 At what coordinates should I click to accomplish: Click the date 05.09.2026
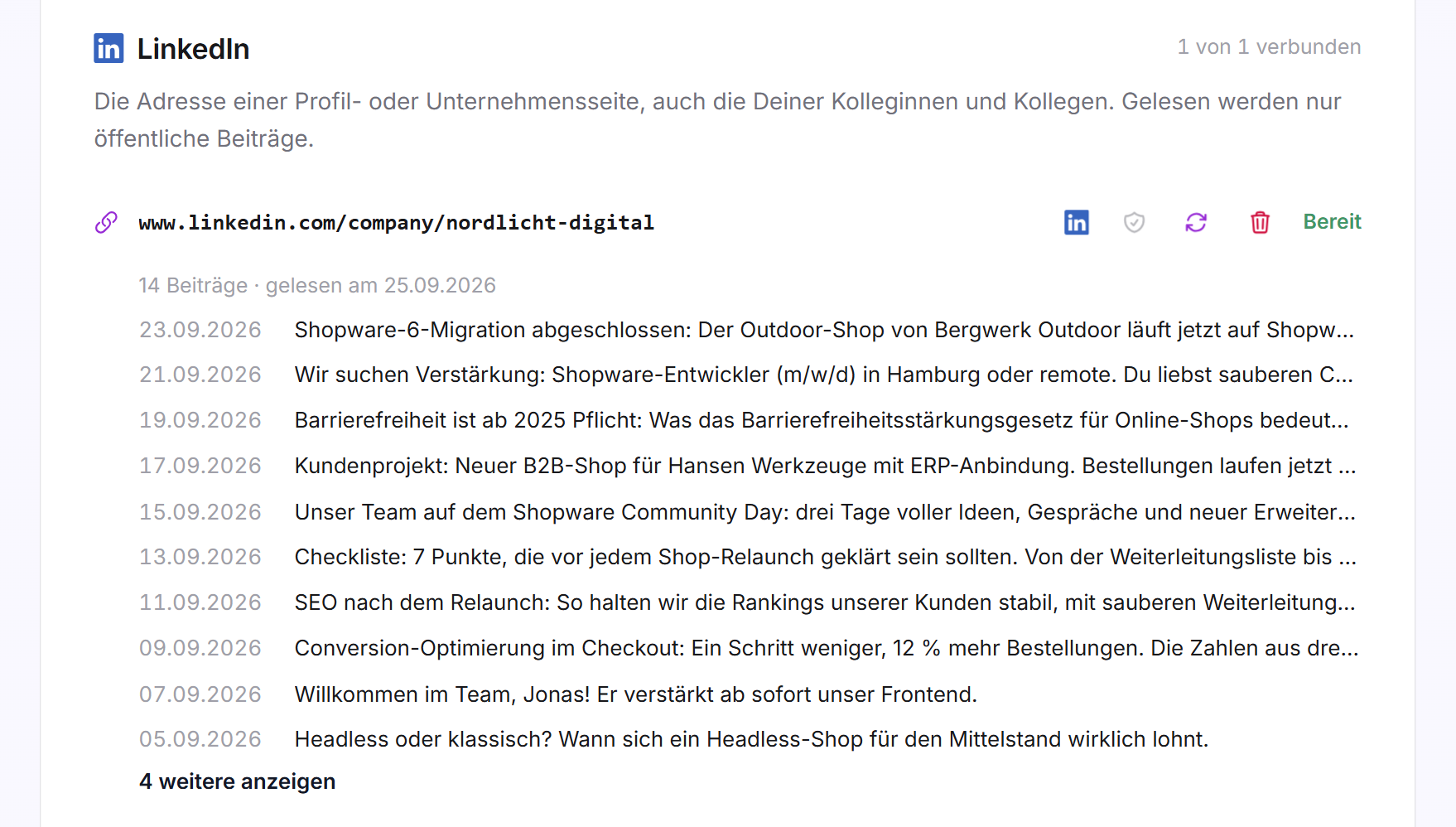coord(200,739)
